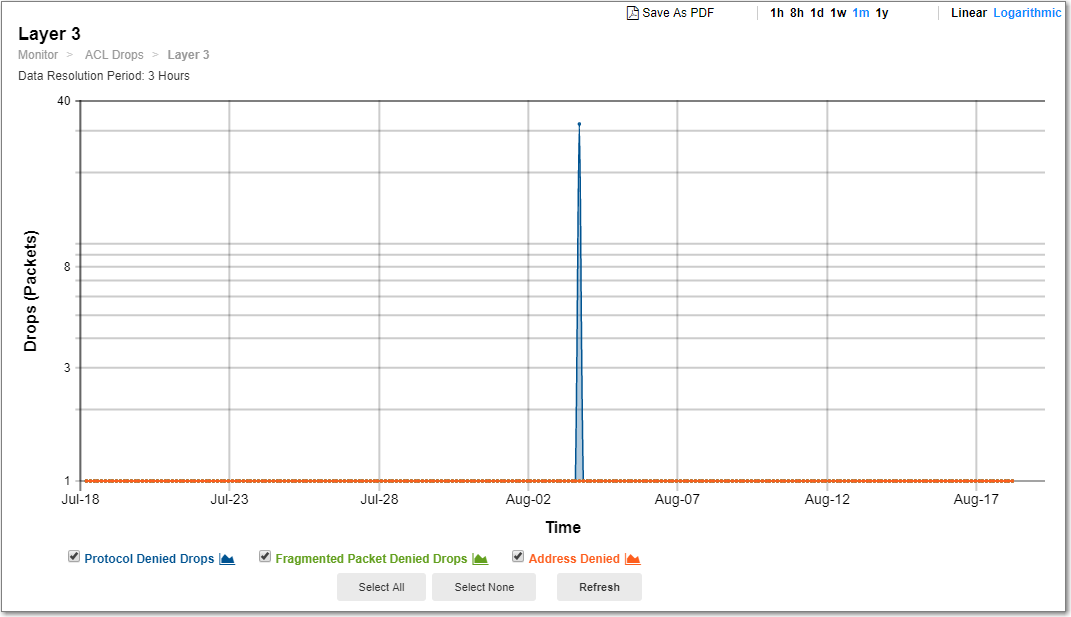The height and width of the screenshot is (617, 1071).
Task: Click the Refresh button
Action: coord(599,587)
